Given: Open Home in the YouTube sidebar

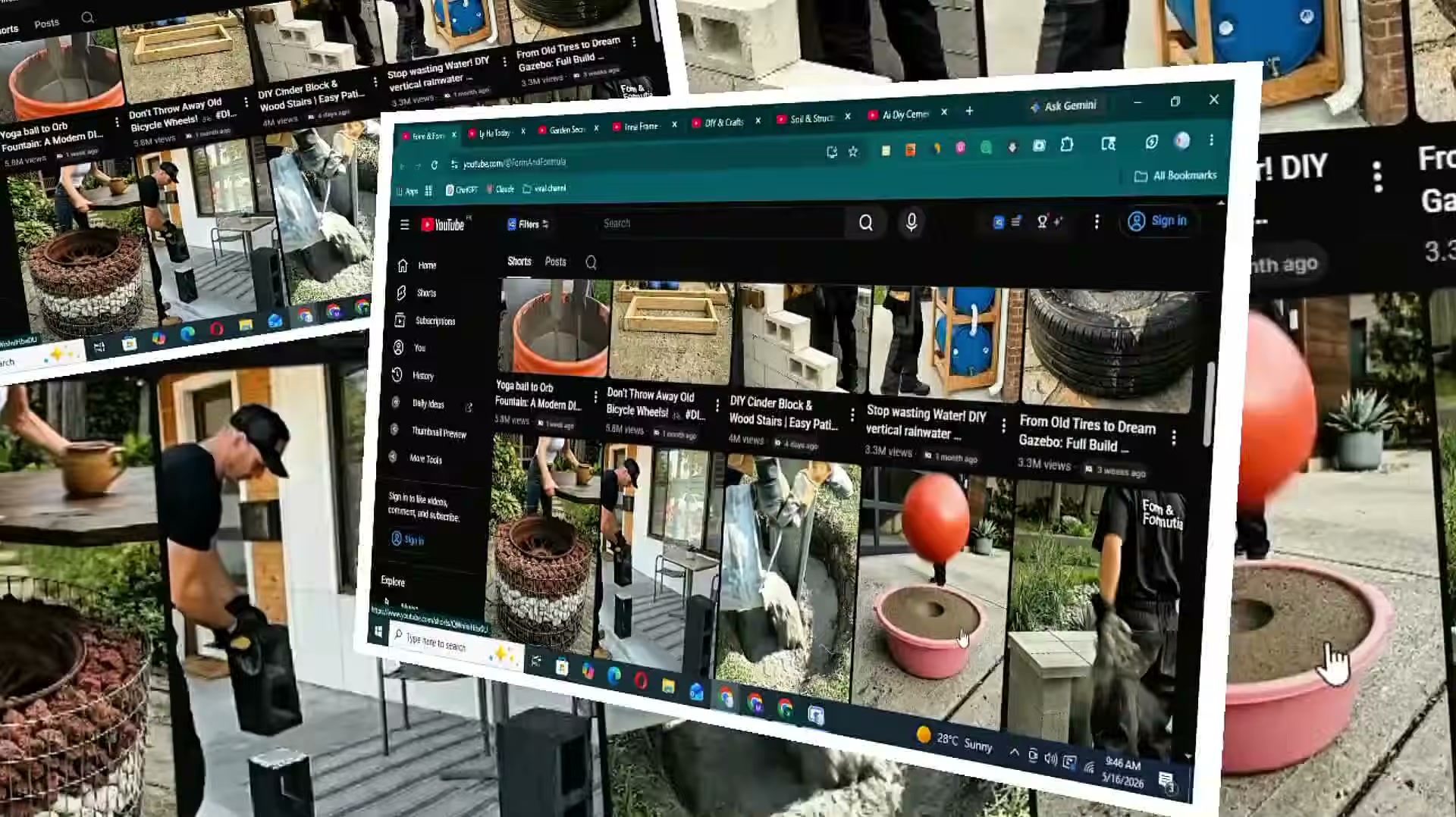Looking at the screenshot, I should click(x=417, y=265).
